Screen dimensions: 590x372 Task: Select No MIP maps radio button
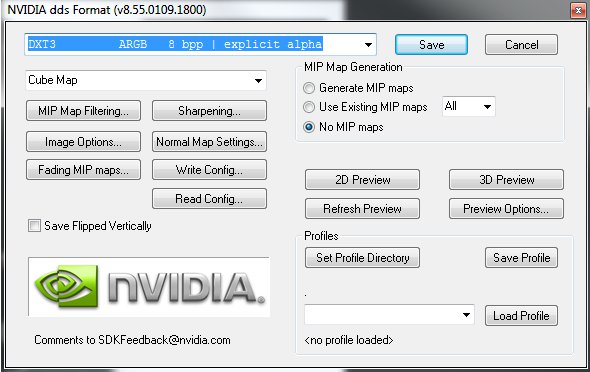tap(309, 127)
